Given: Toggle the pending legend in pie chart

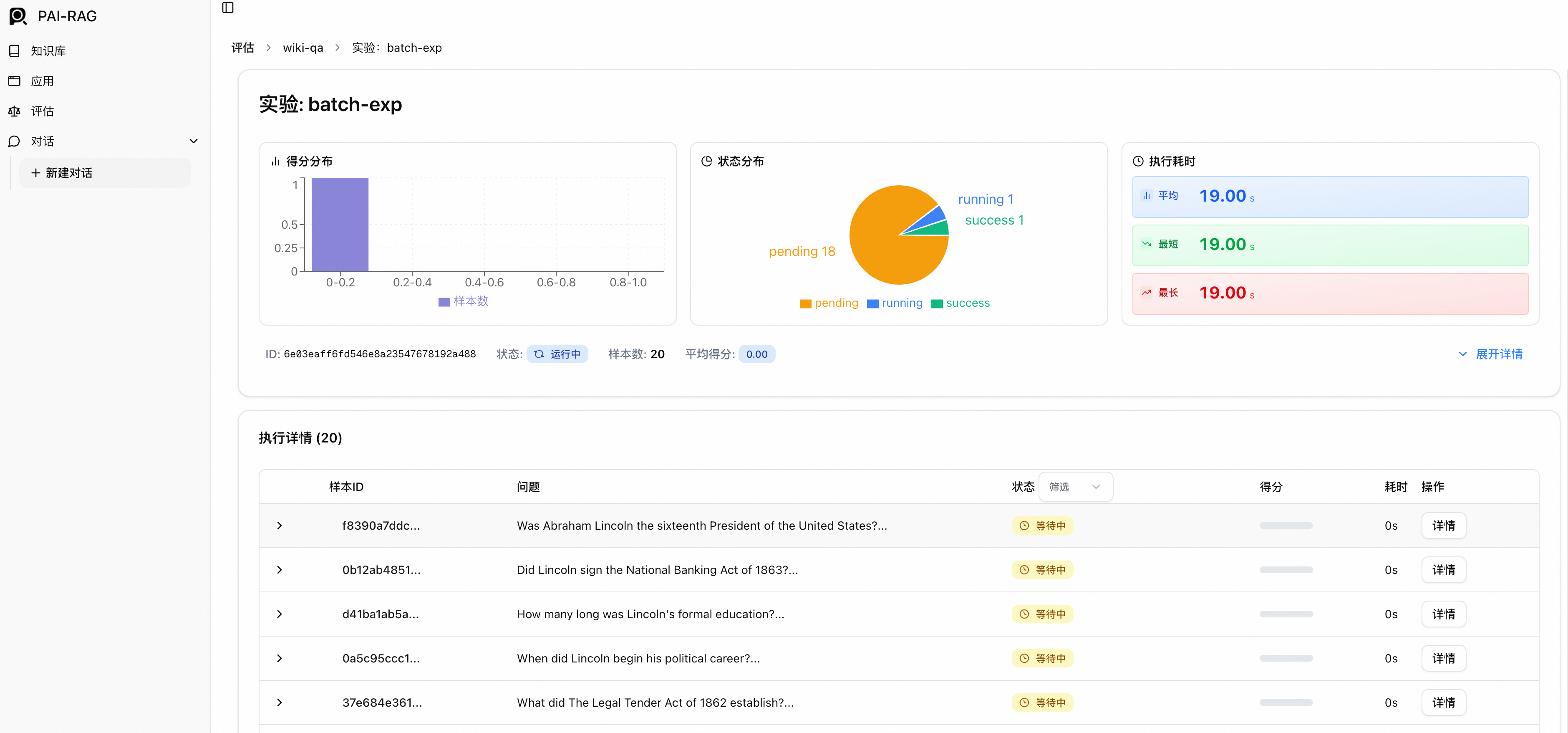Looking at the screenshot, I should click(828, 303).
